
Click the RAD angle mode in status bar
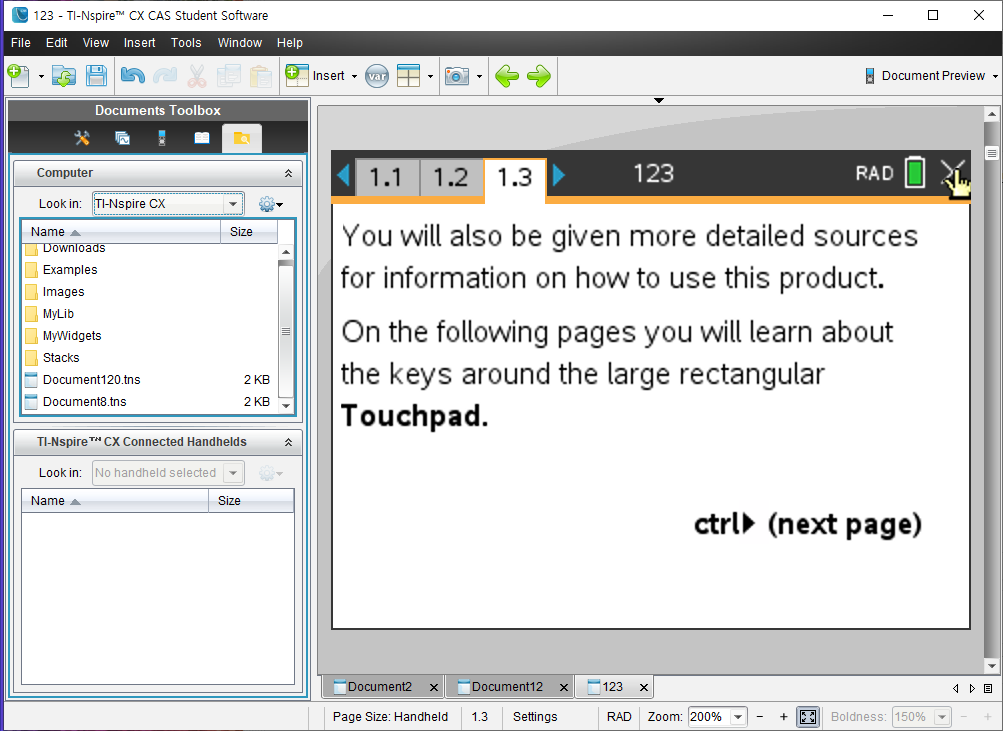pyautogui.click(x=619, y=717)
